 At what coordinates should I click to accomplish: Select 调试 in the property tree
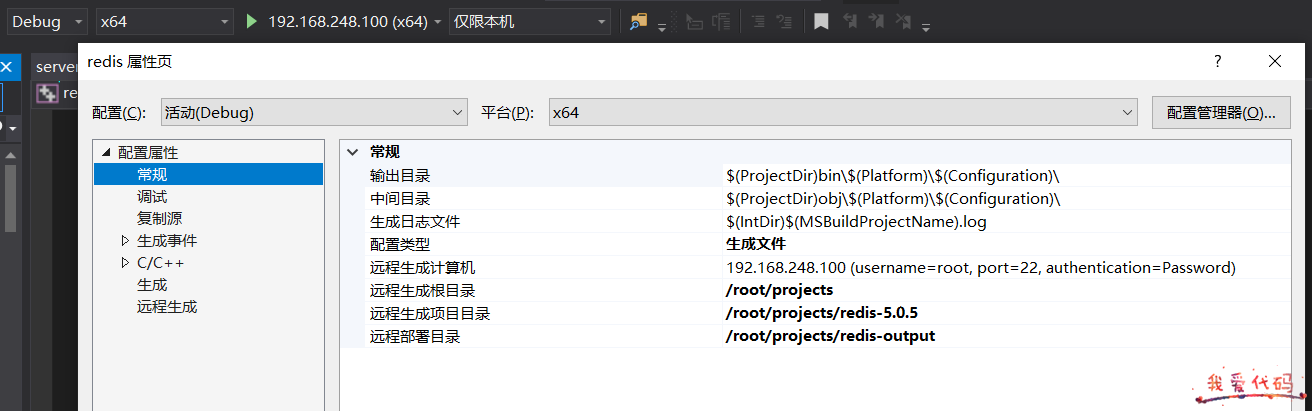(x=152, y=197)
